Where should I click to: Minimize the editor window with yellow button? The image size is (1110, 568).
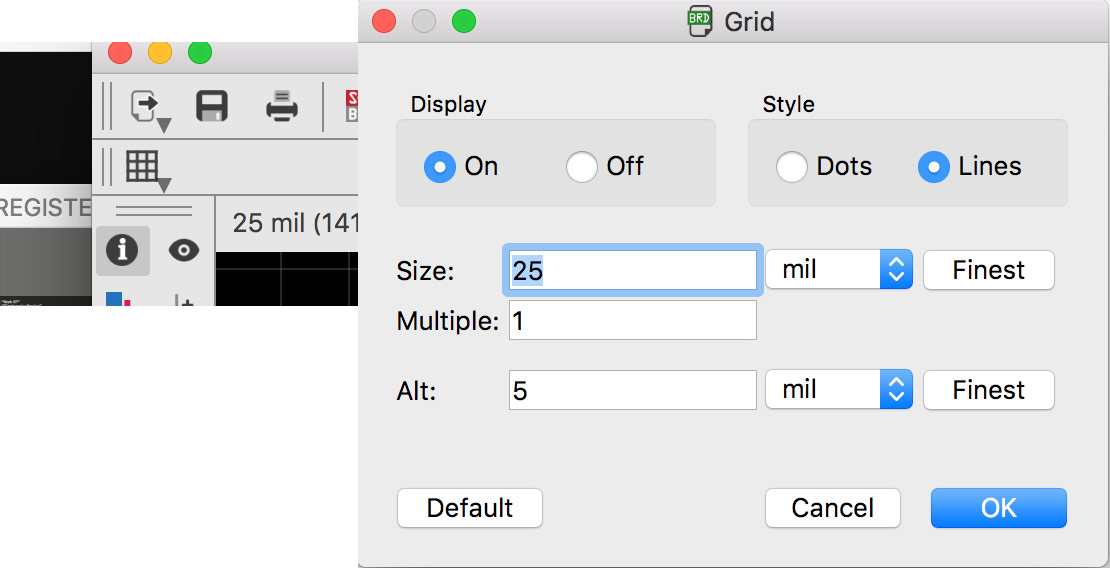159,52
